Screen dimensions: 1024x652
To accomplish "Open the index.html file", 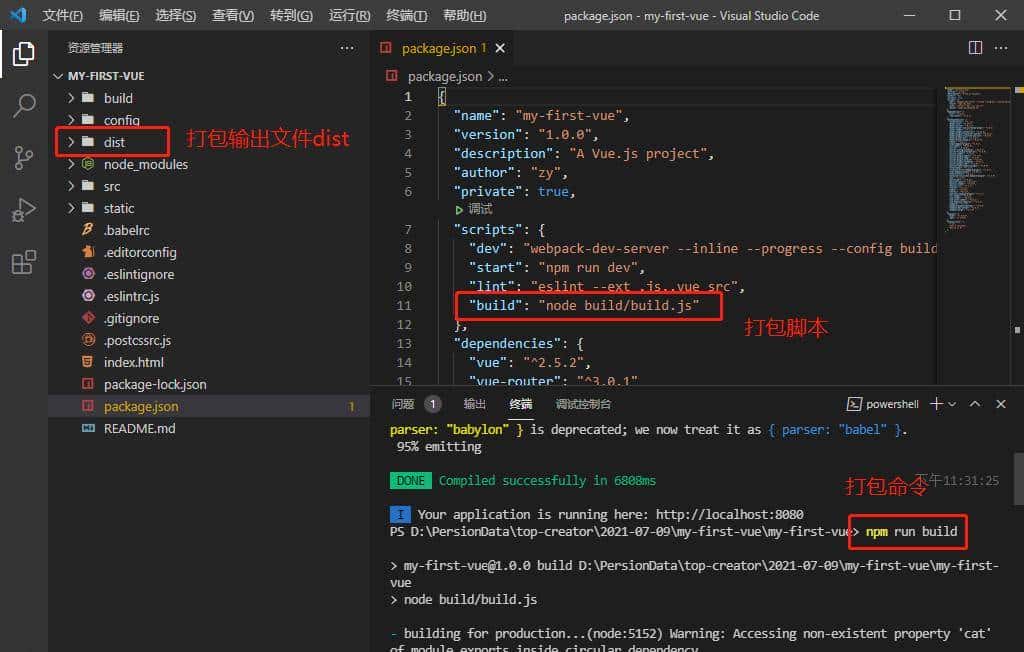I will (133, 362).
